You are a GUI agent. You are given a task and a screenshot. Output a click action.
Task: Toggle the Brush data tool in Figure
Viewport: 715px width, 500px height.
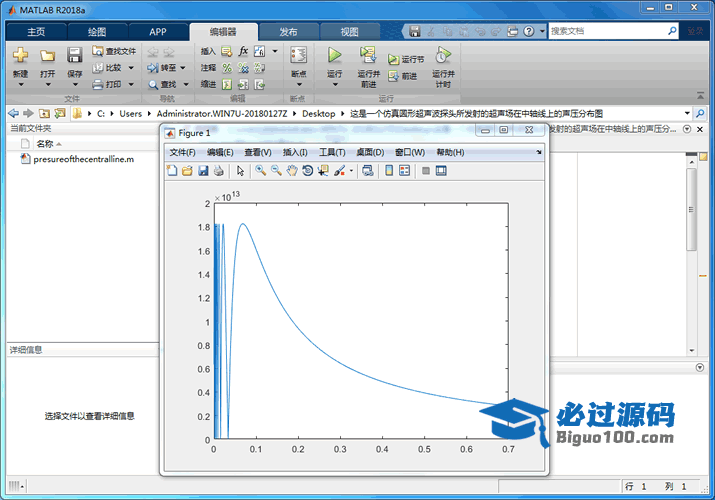(340, 171)
